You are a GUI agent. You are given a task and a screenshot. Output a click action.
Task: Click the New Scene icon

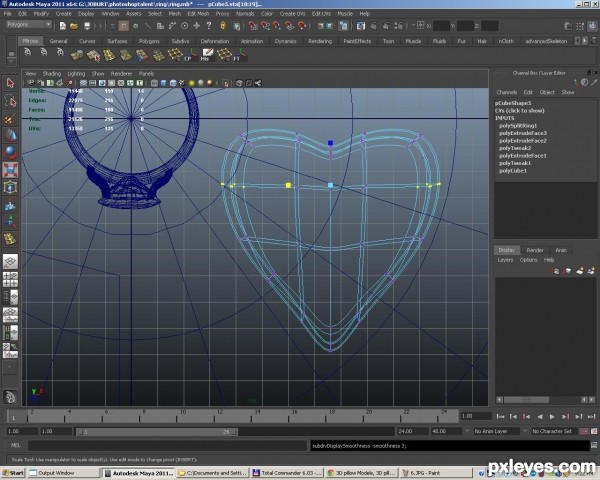[x=63, y=26]
